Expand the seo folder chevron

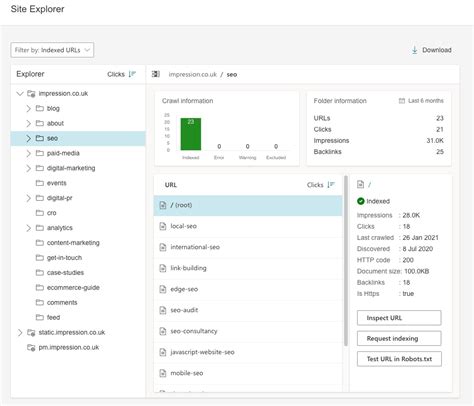(x=29, y=138)
